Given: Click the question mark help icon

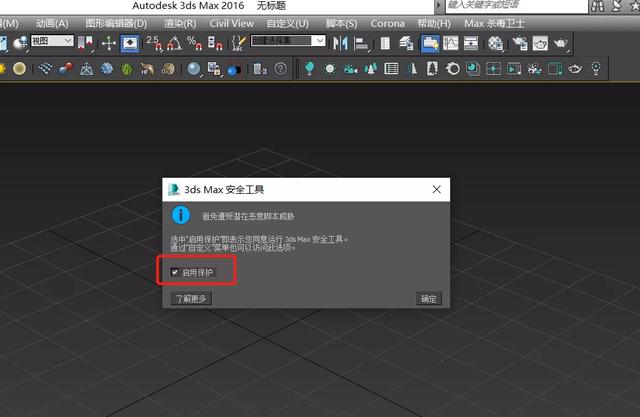Looking at the screenshot, I should (x=280, y=69).
